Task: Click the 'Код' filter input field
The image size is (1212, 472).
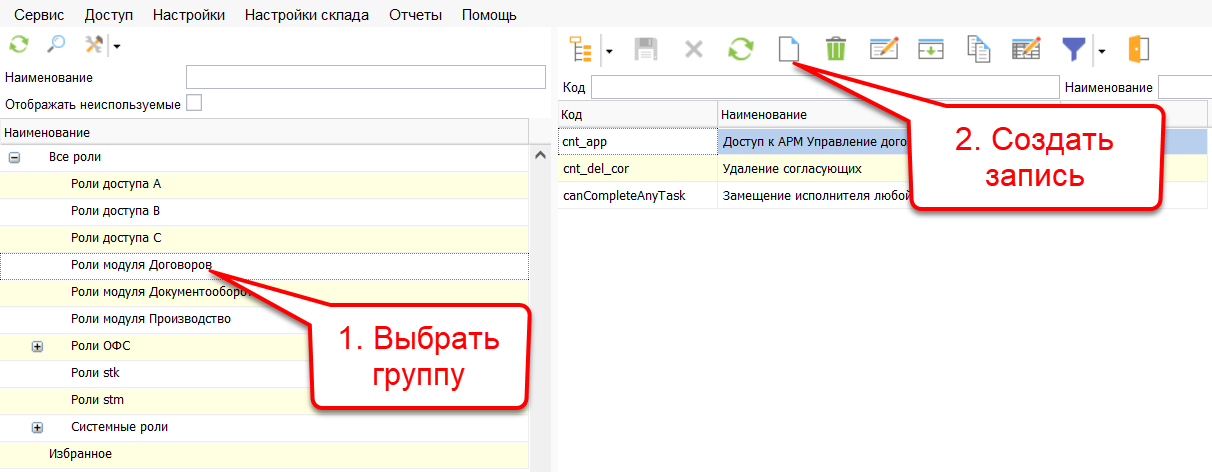Action: point(823,88)
